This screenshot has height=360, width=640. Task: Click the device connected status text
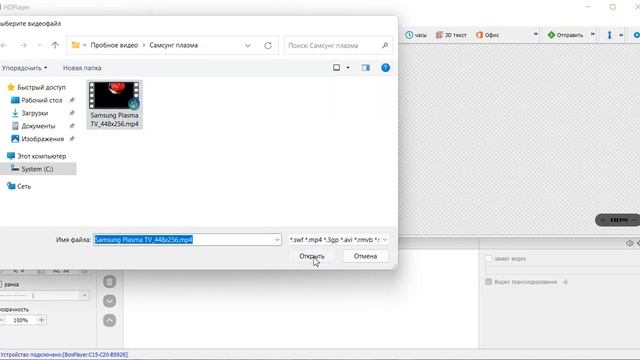pos(64,355)
